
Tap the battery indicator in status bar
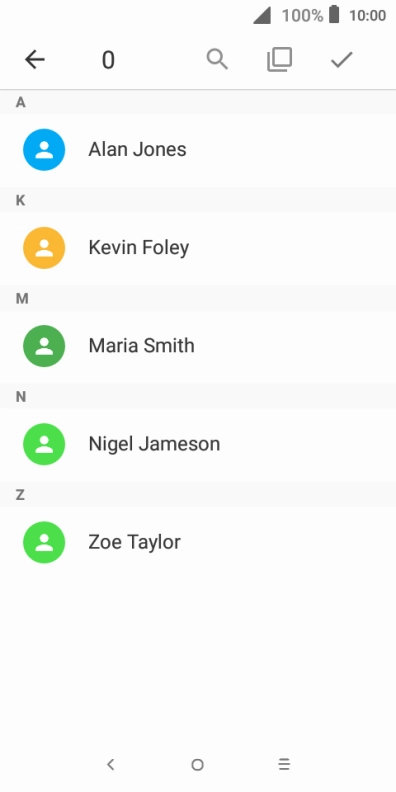point(334,15)
